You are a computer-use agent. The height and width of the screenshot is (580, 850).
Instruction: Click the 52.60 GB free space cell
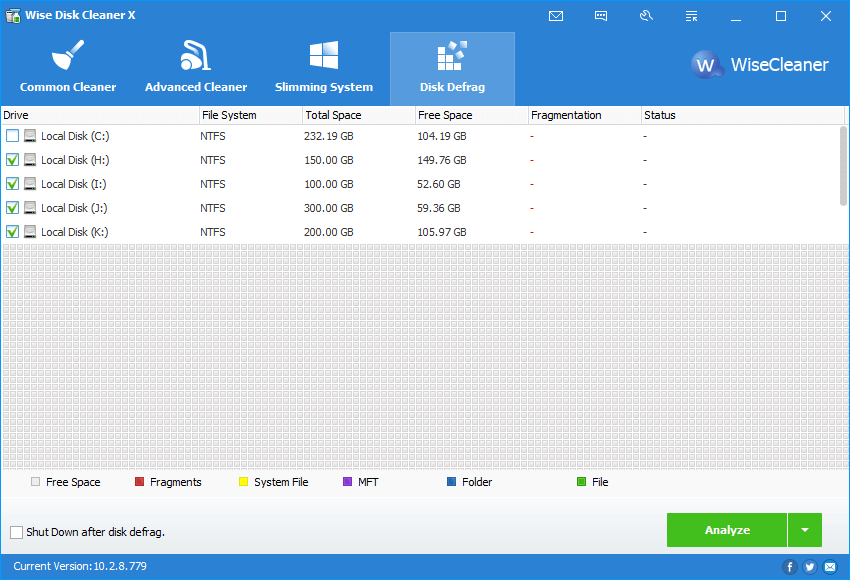coord(439,184)
